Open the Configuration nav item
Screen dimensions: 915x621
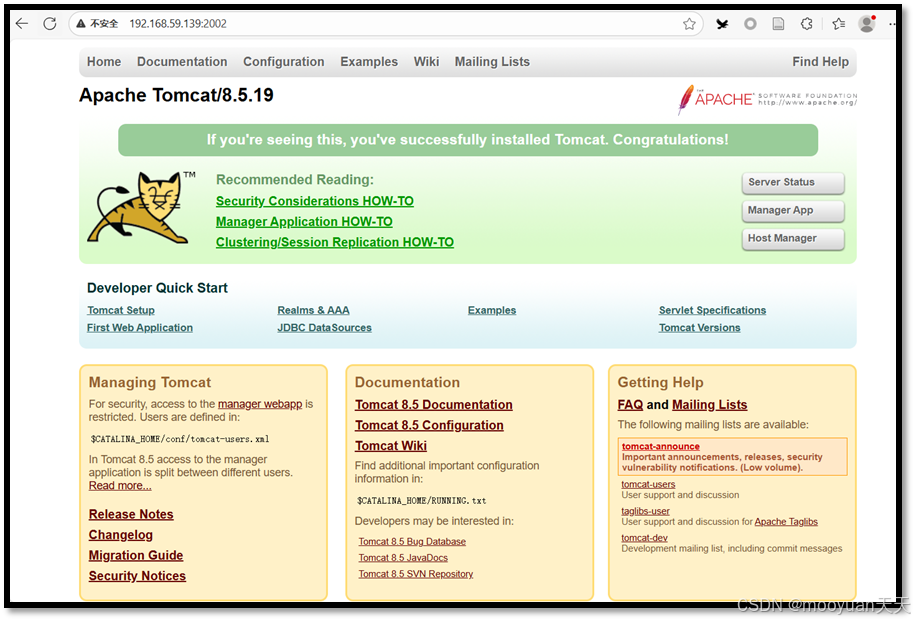pos(284,62)
